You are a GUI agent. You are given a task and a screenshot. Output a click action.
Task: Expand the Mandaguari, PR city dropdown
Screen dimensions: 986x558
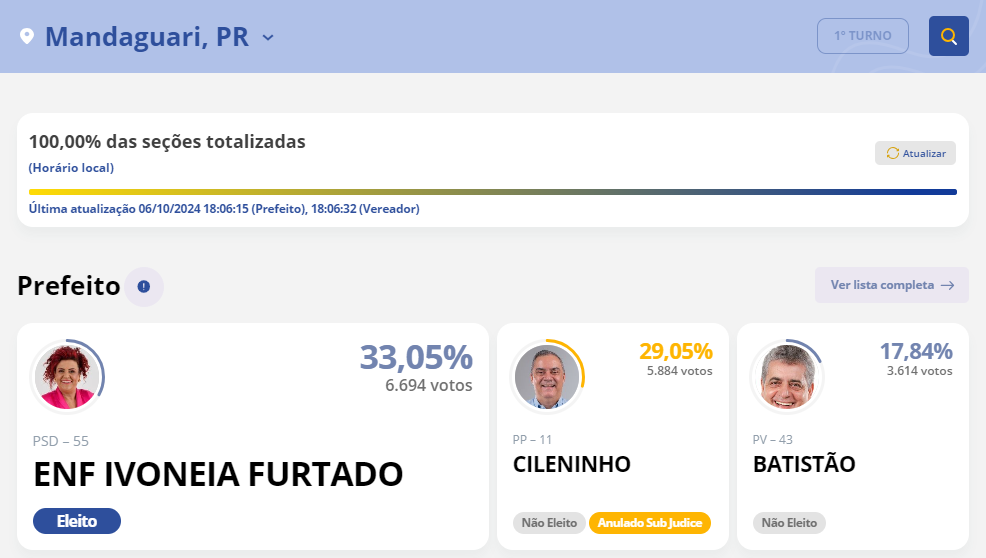tap(267, 38)
